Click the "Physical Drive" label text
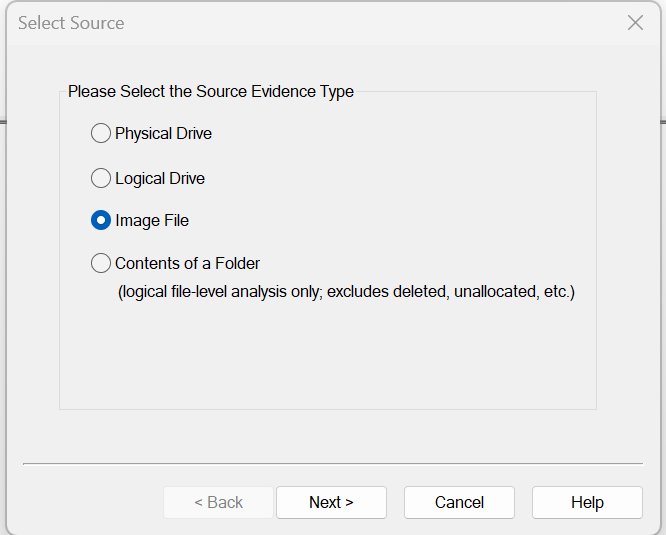 [163, 133]
